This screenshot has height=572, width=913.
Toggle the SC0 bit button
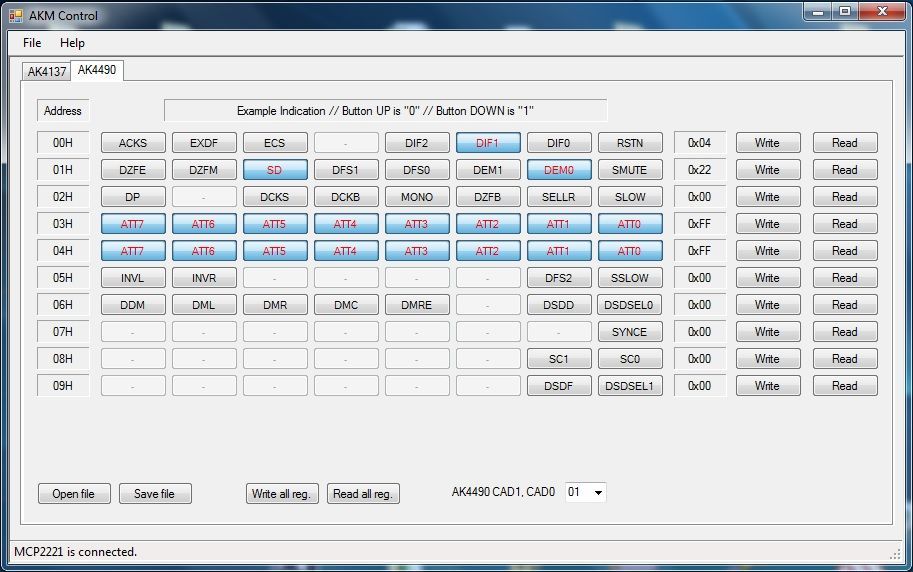coord(630,359)
